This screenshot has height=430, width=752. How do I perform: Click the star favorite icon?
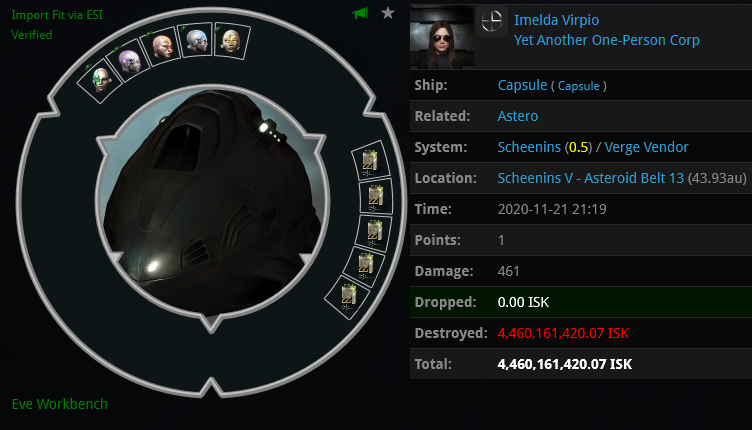388,13
